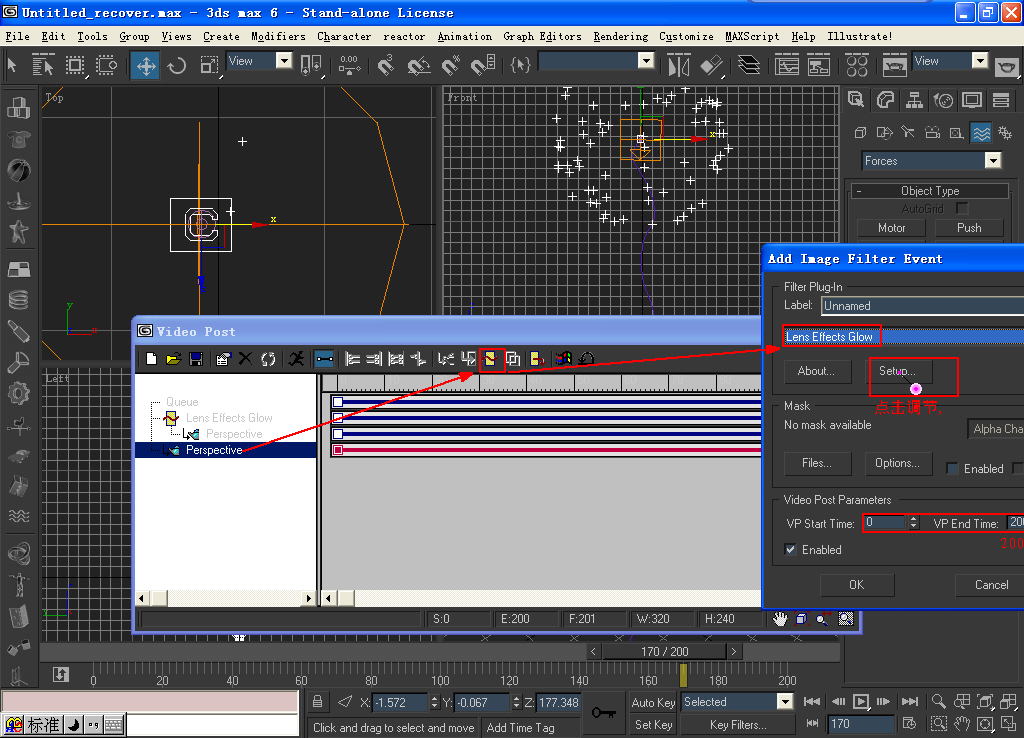Open the Material Editor icon

click(857, 65)
